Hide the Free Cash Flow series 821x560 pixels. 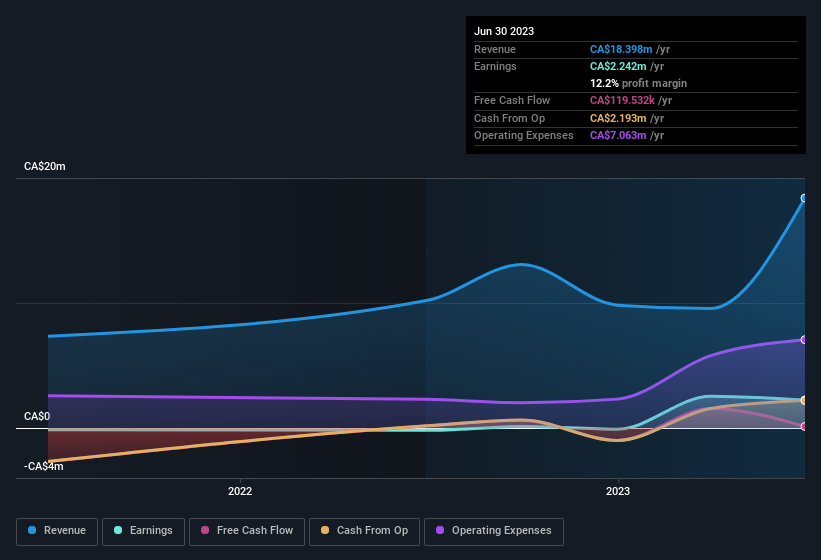tap(247, 531)
